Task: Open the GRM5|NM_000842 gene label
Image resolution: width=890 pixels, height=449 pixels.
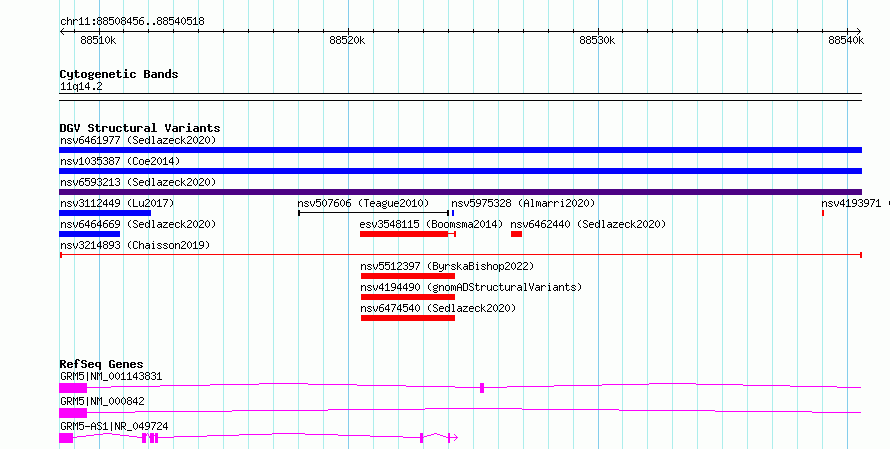Action: pyautogui.click(x=102, y=401)
